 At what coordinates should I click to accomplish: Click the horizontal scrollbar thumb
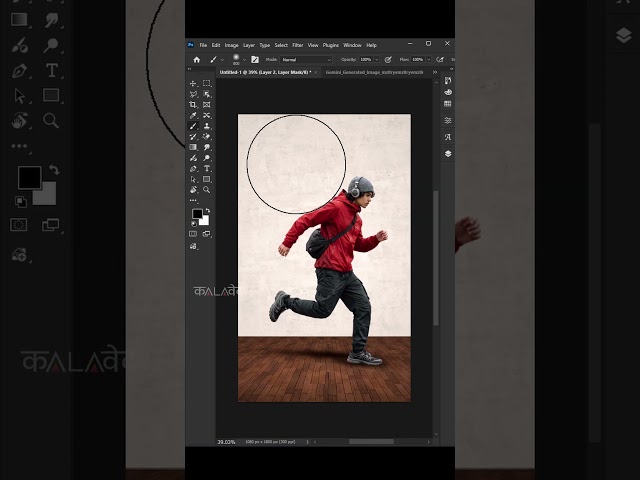371,442
